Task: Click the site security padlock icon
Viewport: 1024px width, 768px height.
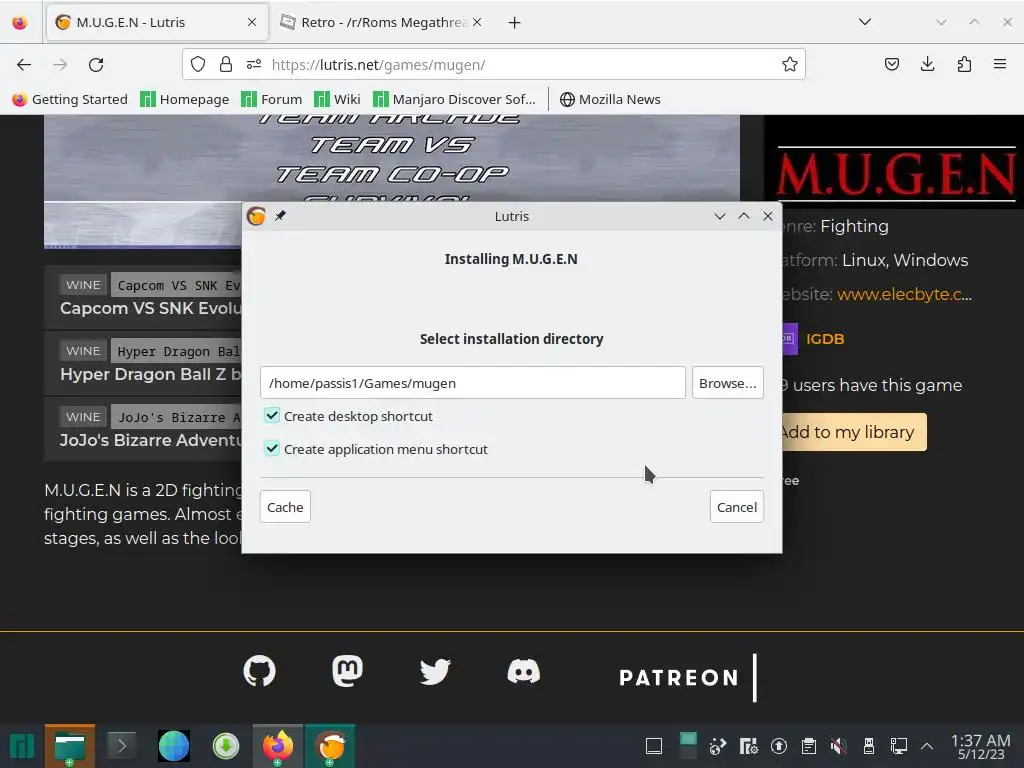Action: (x=226, y=64)
